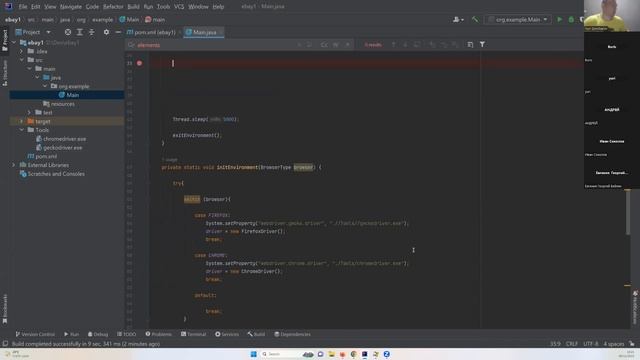
Task: Go to previous occurrence arrow in the find bar
Action: click(x=393, y=44)
